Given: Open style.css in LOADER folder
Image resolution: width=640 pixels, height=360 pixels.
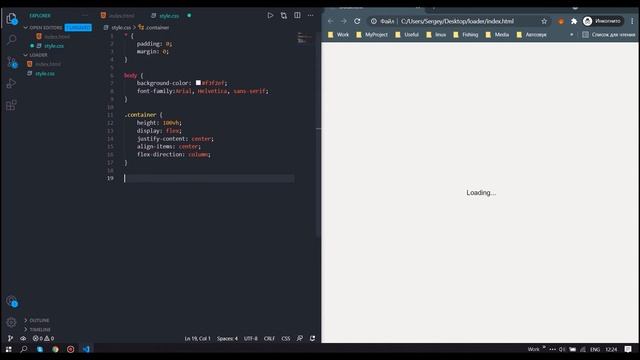Looking at the screenshot, I should click(x=45, y=74).
